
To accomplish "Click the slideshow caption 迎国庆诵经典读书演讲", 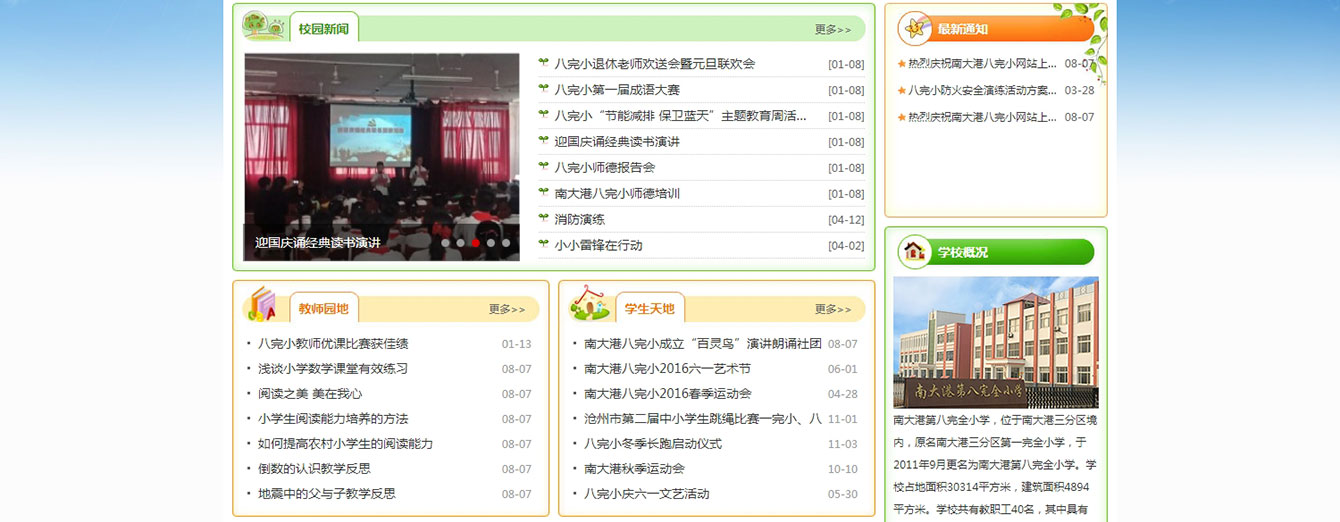I will [318, 243].
